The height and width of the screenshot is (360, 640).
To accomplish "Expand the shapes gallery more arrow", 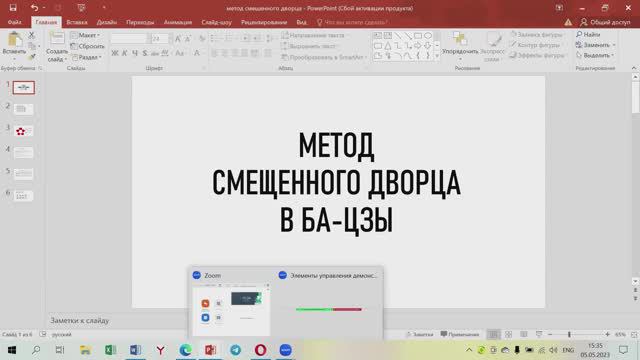I will (437, 56).
